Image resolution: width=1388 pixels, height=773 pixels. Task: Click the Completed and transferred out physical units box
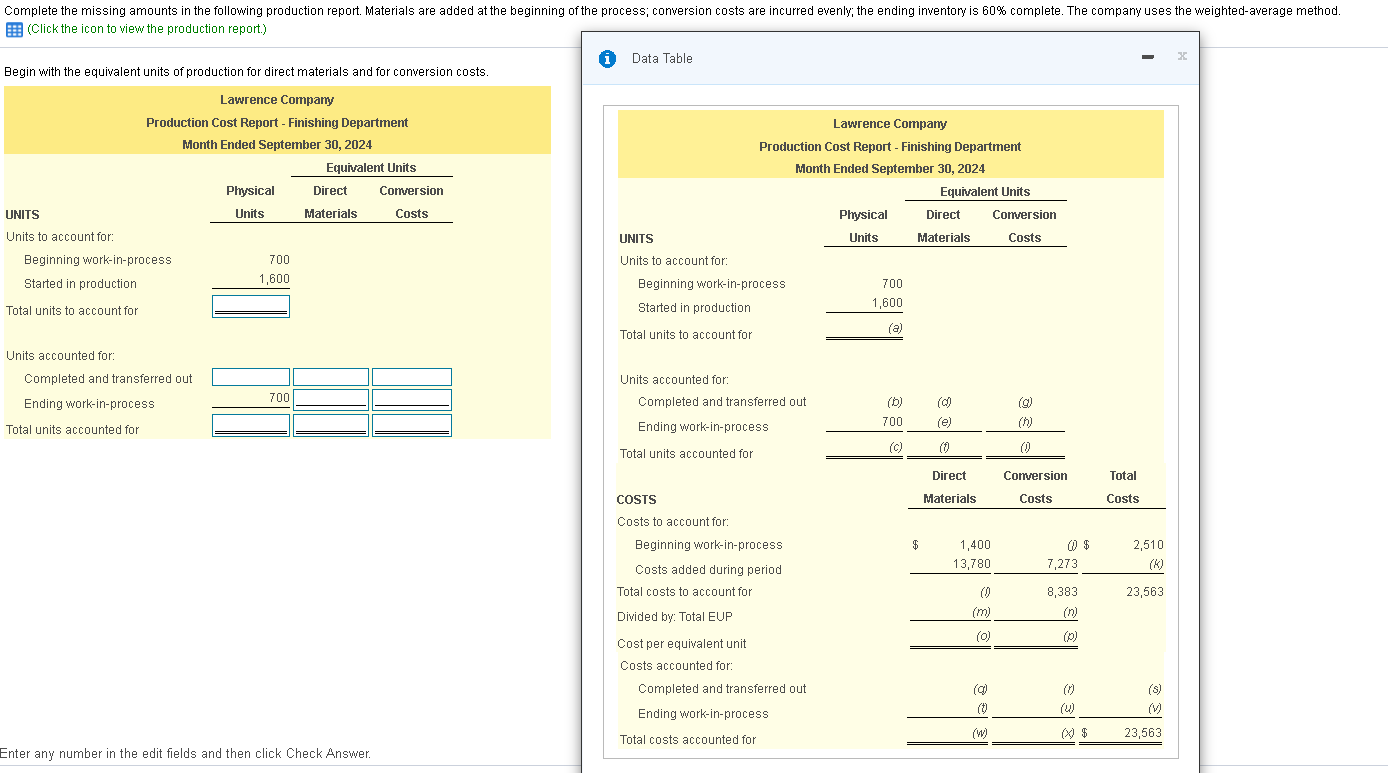pyautogui.click(x=250, y=377)
